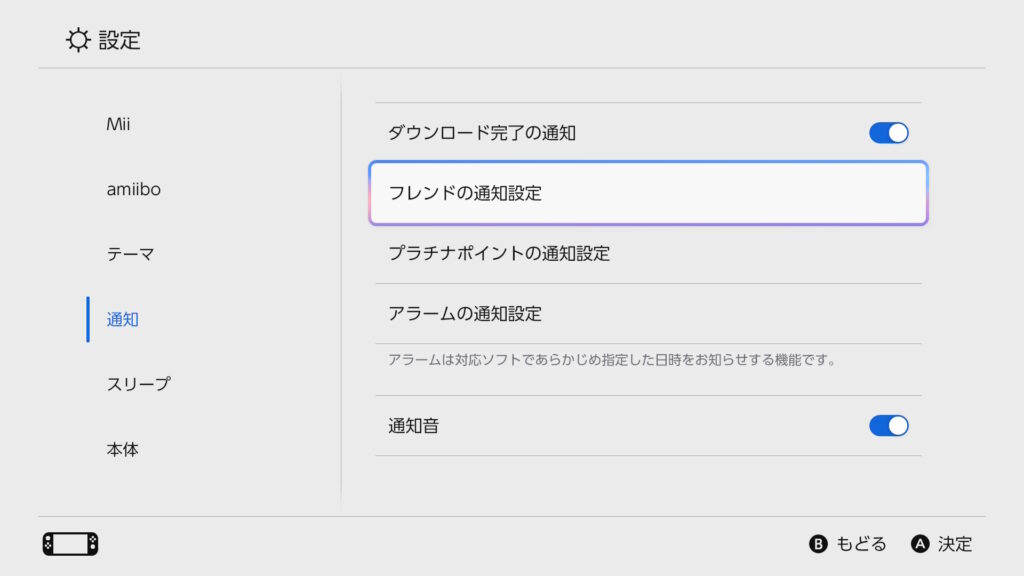The height and width of the screenshot is (576, 1024).
Task: Click the Switch console icon
Action: tap(71, 544)
